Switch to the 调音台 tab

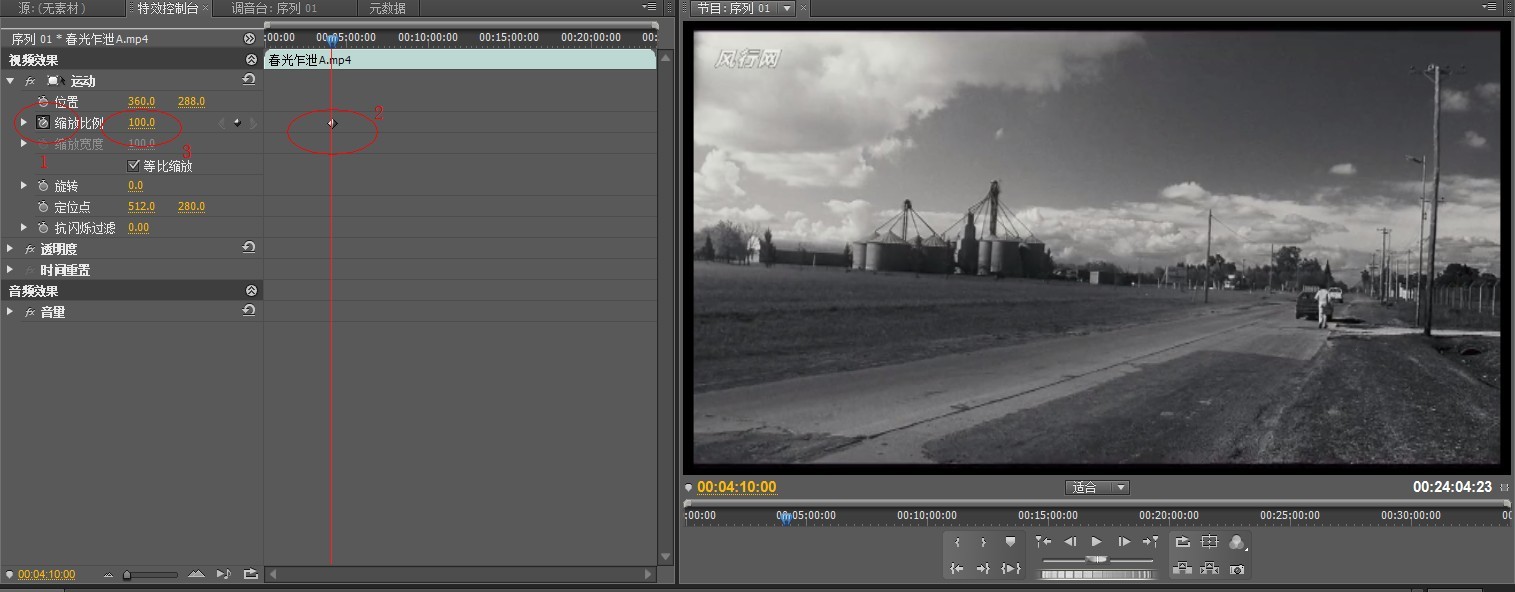(x=273, y=8)
